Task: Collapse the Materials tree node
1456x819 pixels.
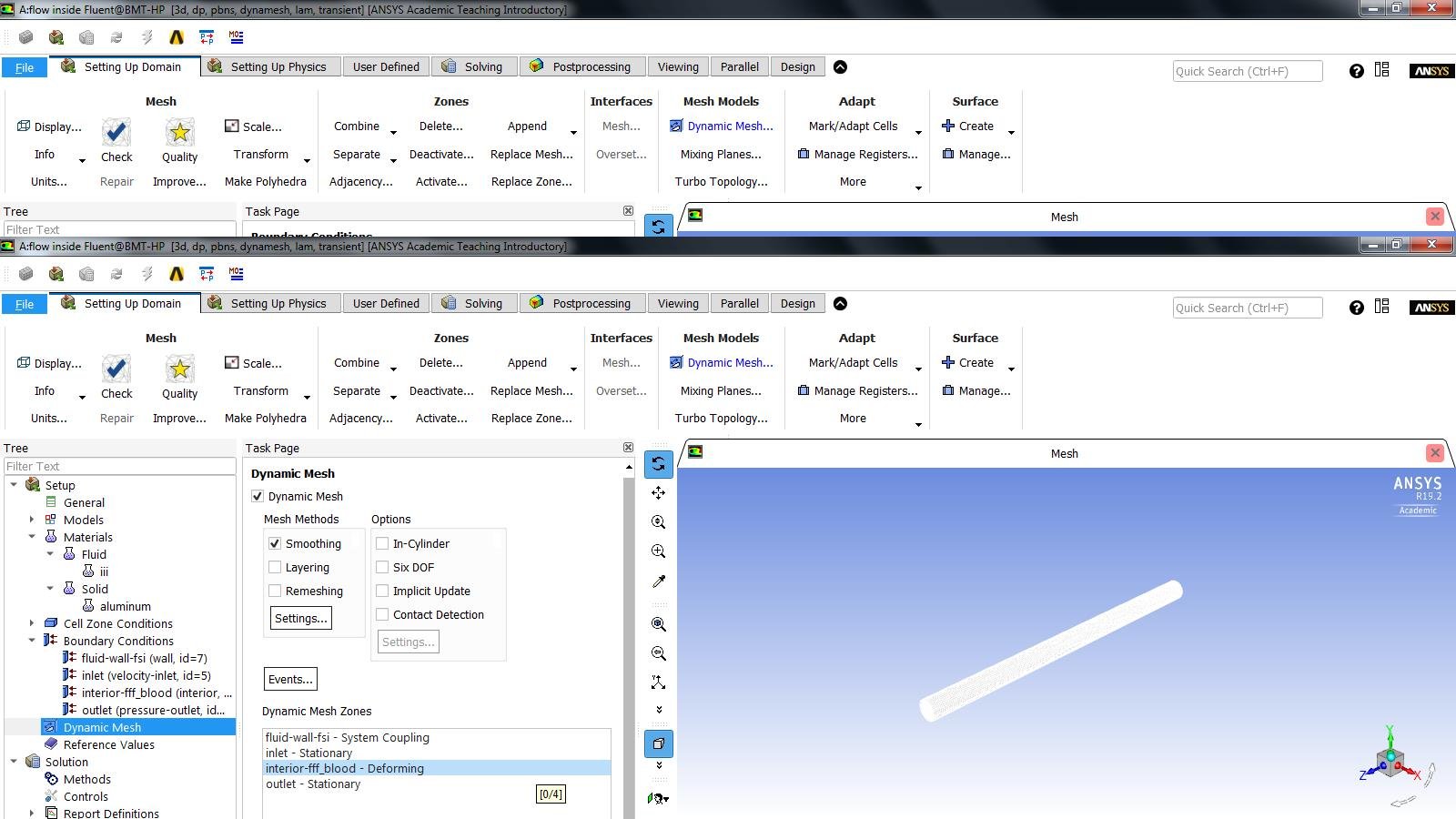Action: click(32, 536)
